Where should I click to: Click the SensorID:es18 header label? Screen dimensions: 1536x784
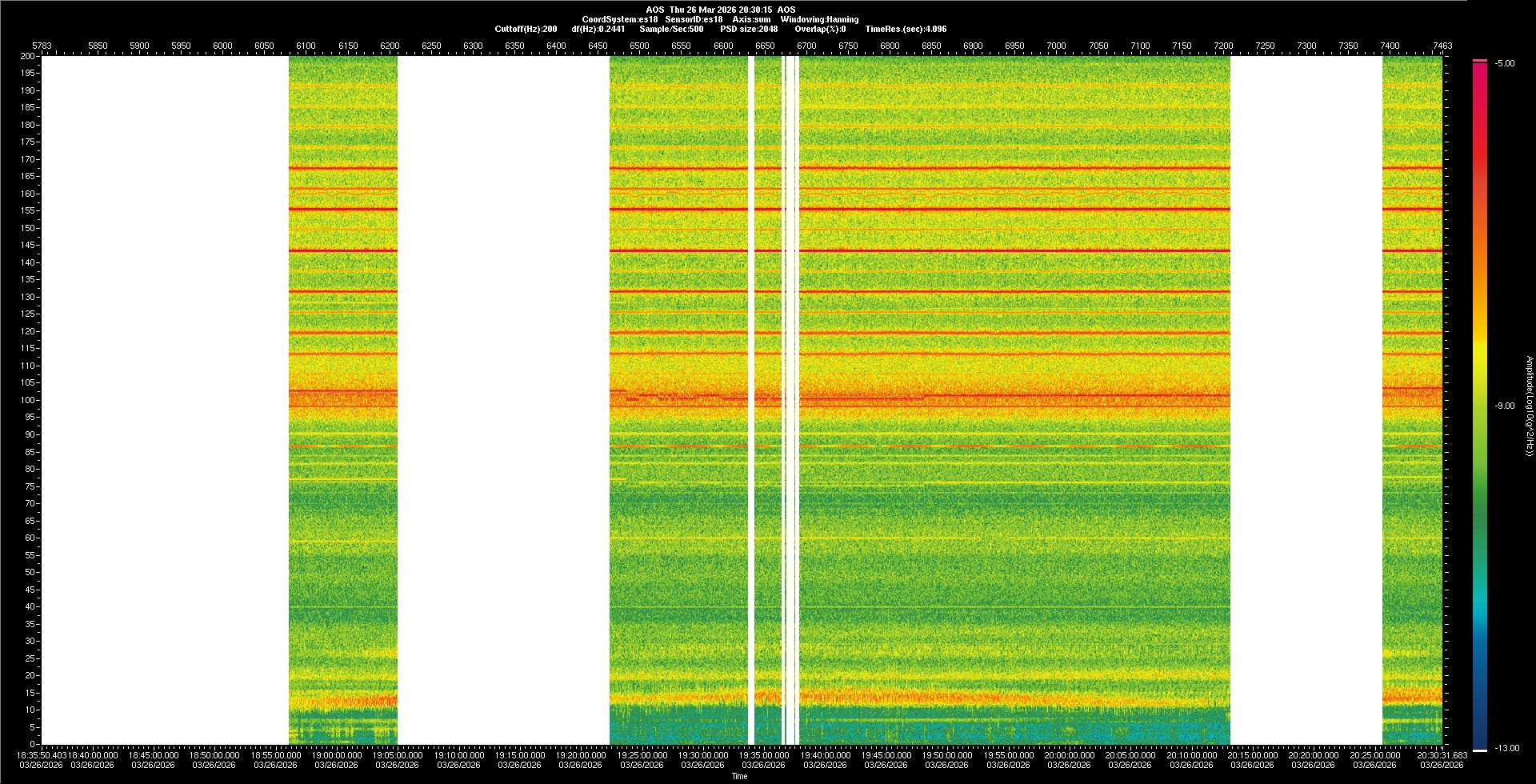[694, 19]
